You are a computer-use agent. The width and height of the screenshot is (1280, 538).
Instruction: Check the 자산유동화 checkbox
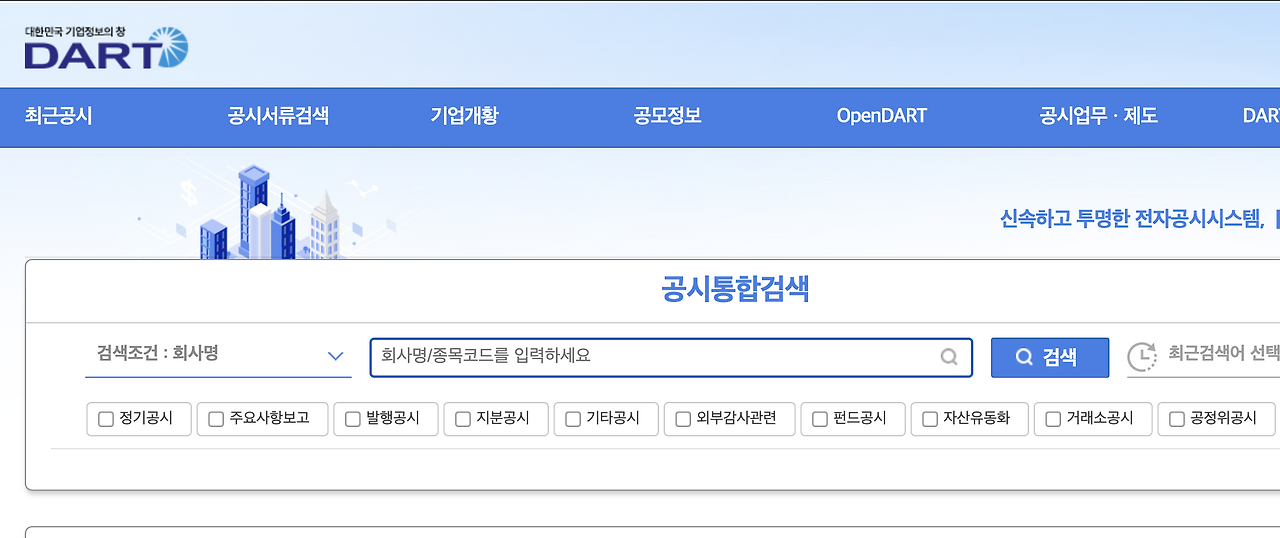point(930,419)
